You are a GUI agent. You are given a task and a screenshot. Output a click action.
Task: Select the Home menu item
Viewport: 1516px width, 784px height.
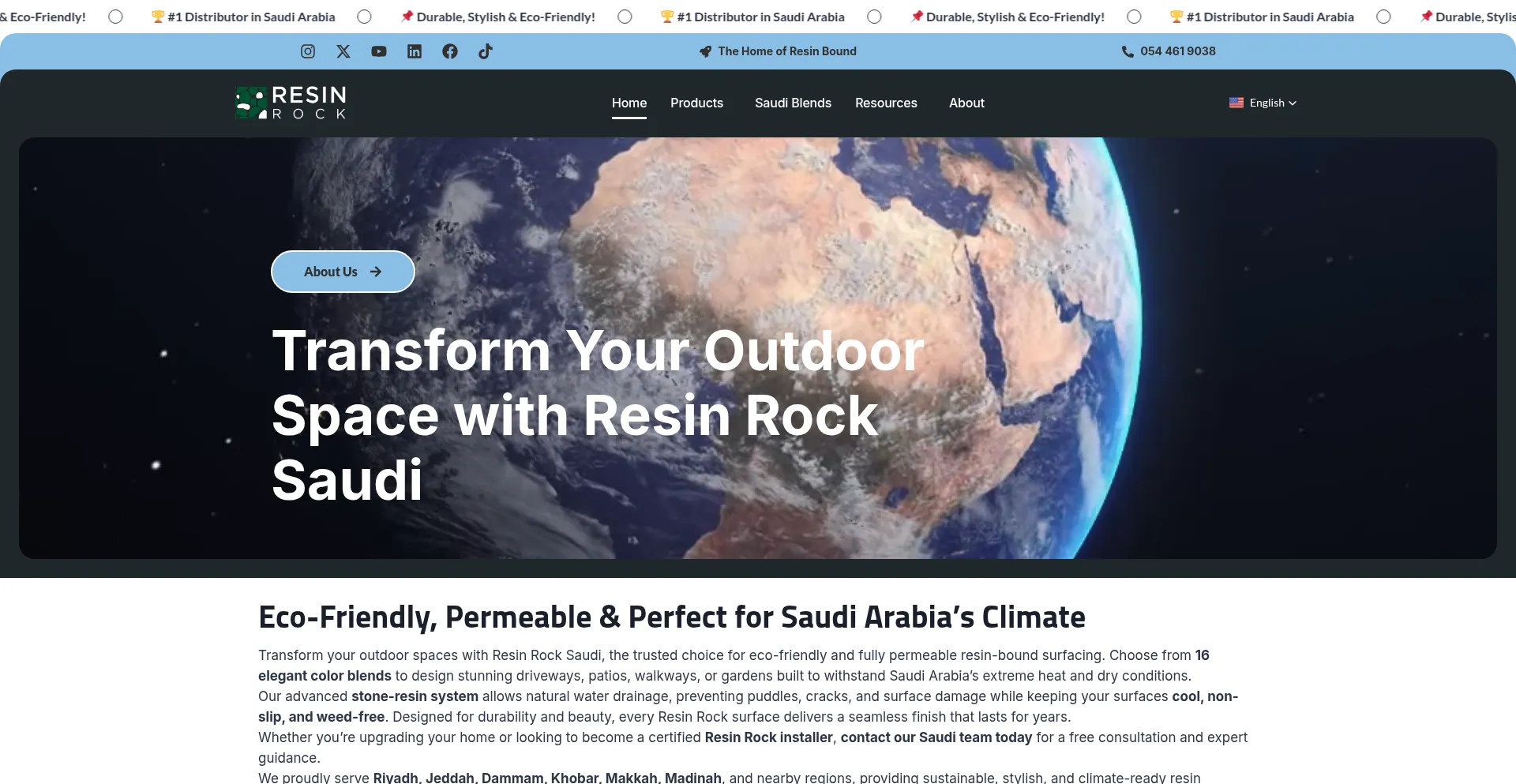[x=629, y=103]
